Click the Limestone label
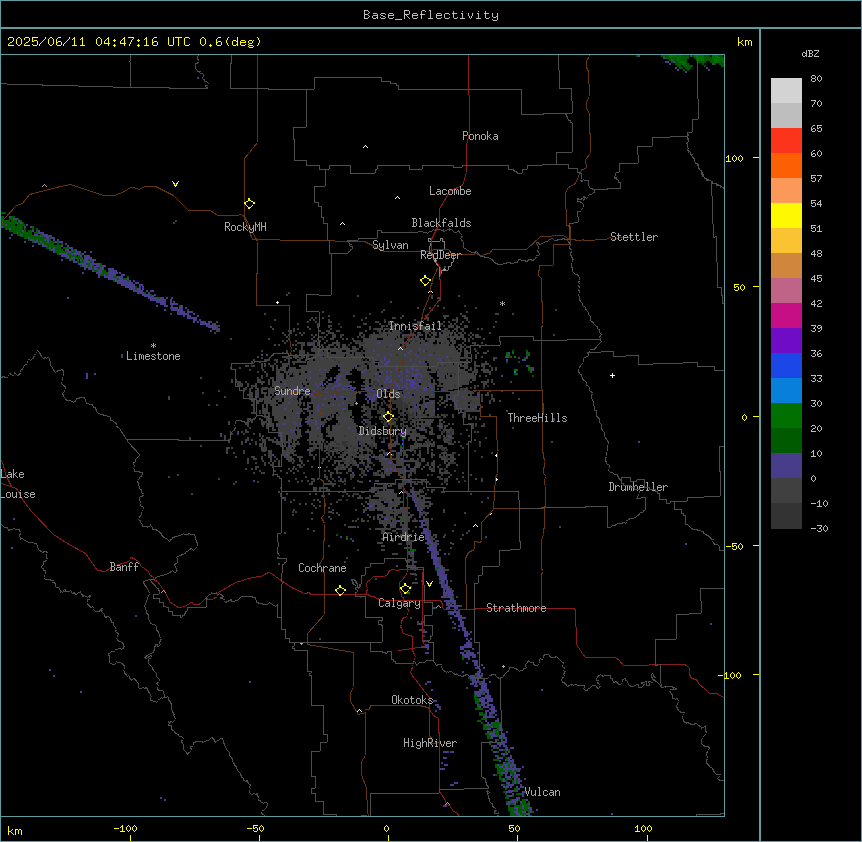 (153, 356)
